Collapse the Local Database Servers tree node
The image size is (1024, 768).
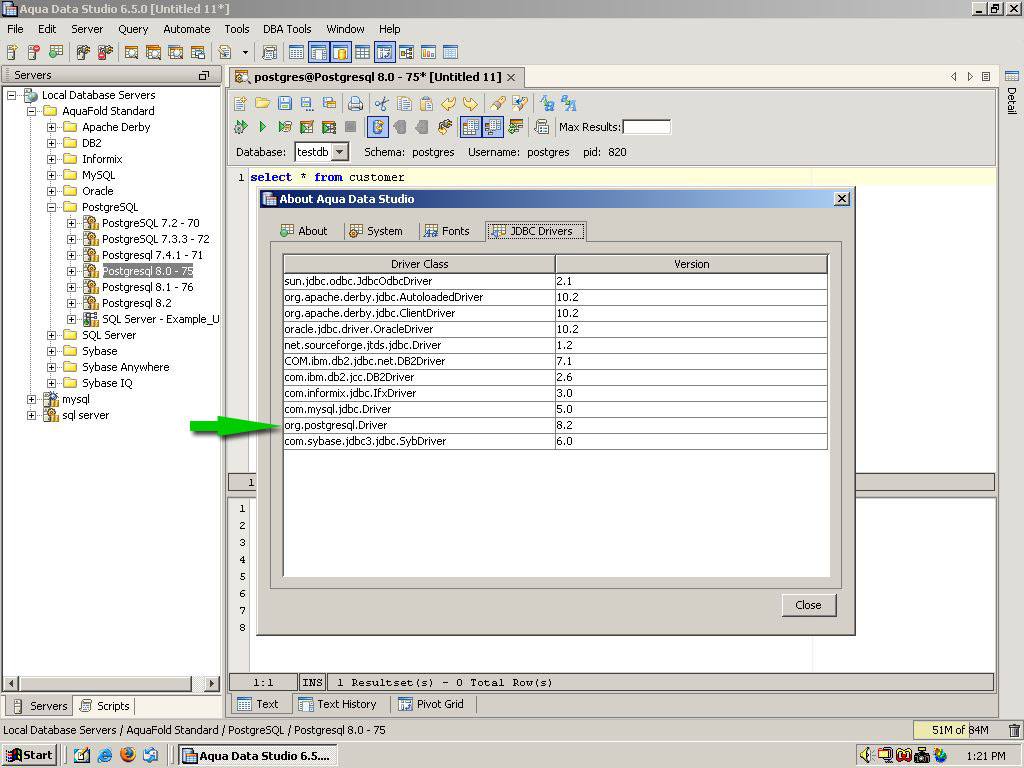pyautogui.click(x=11, y=95)
